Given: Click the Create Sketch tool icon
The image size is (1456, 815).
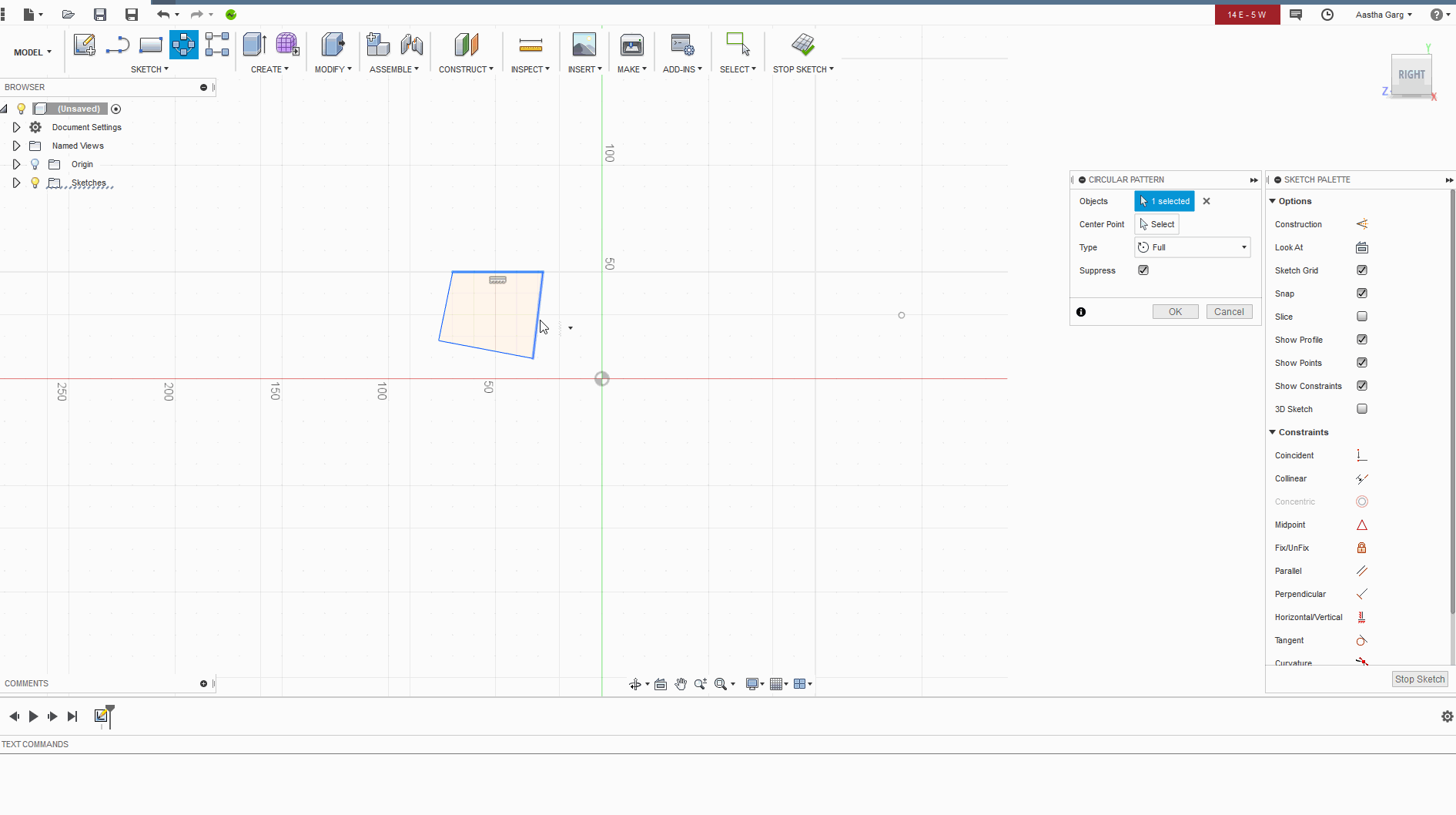Looking at the screenshot, I should point(84,45).
